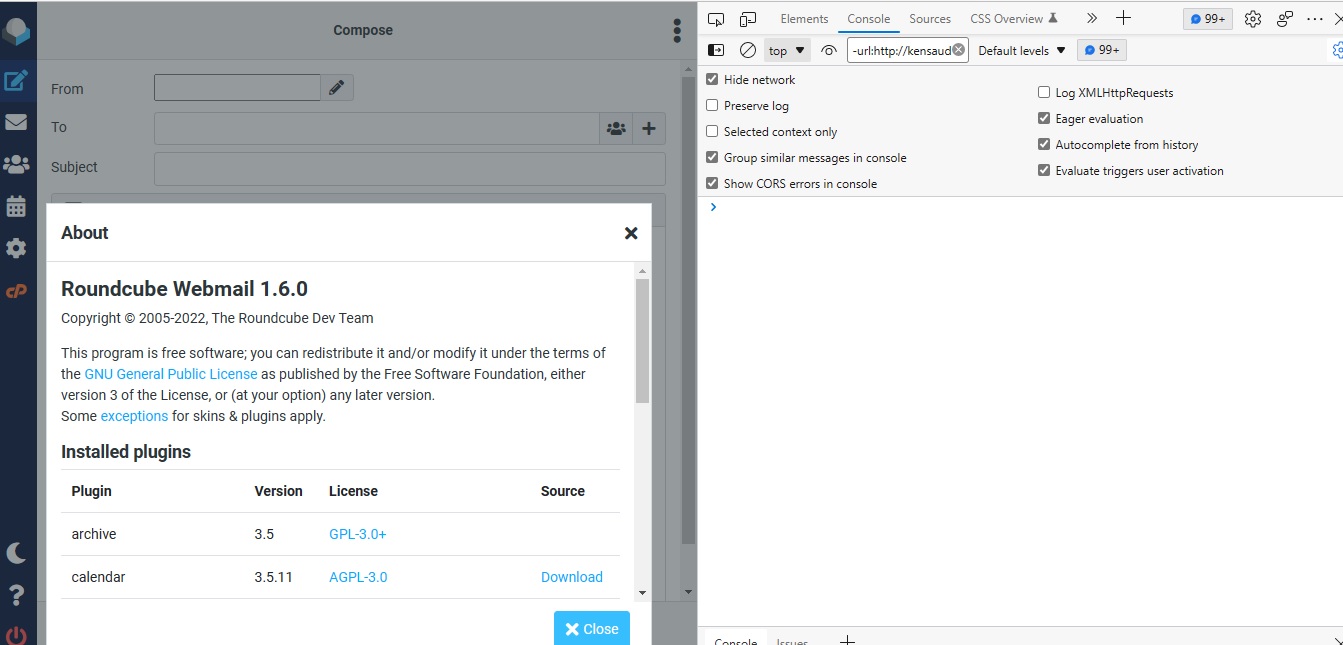Enable the Preserve log checkbox
Screen dimensions: 1343x645
712,105
